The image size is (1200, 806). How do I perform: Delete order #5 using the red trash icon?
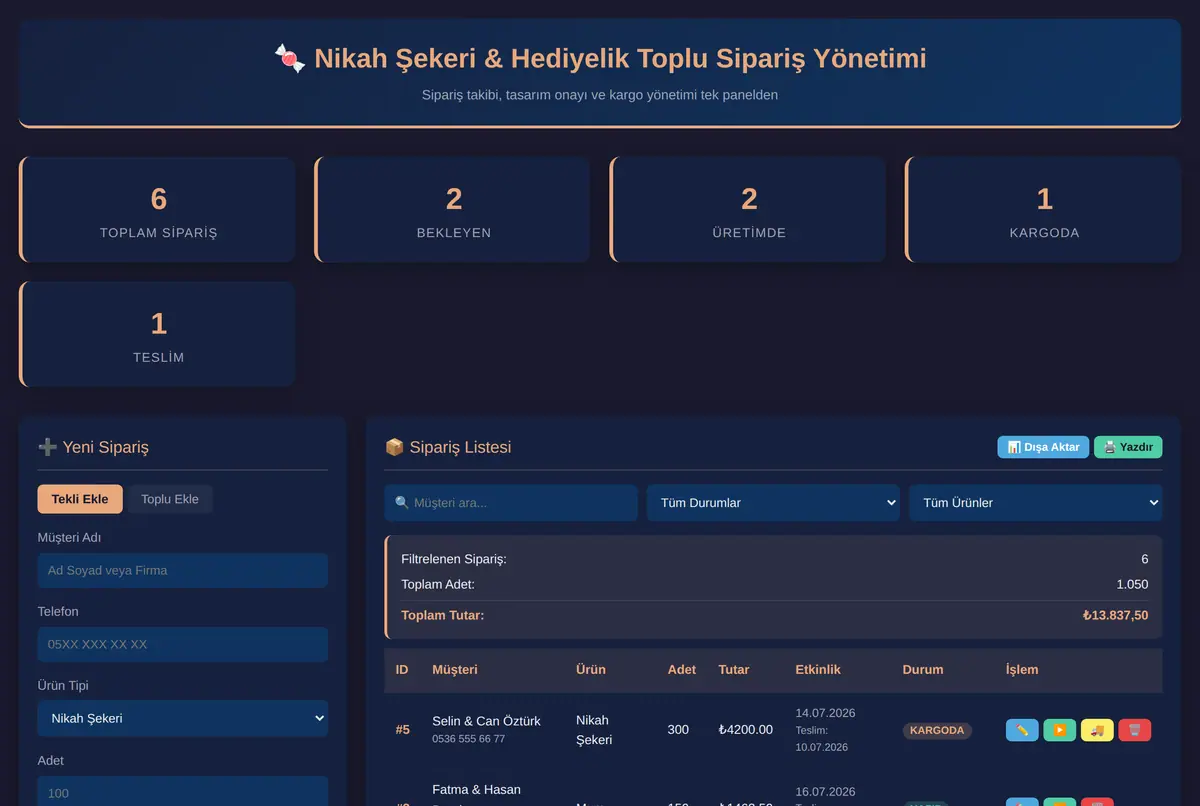[1135, 730]
